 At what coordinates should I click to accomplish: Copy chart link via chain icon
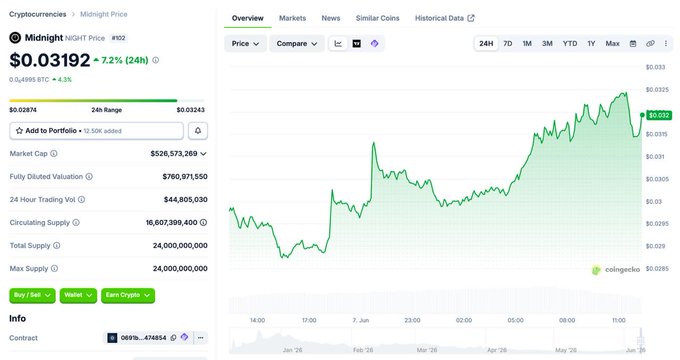click(x=650, y=43)
